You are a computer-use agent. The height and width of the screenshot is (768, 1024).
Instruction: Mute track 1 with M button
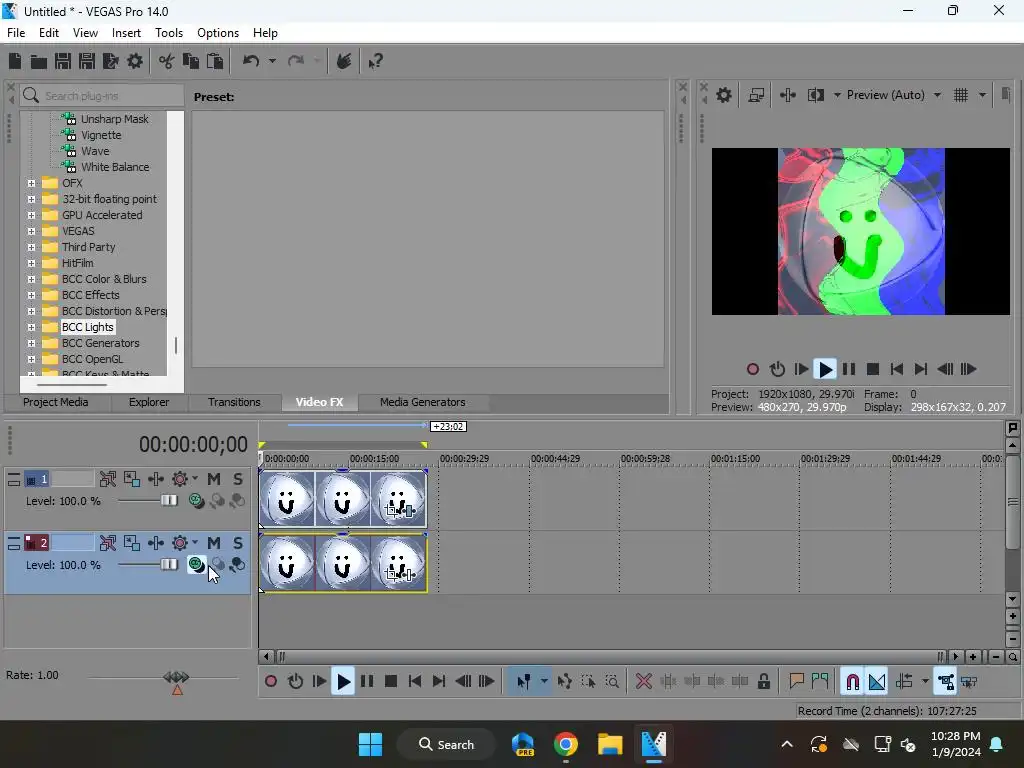214,479
